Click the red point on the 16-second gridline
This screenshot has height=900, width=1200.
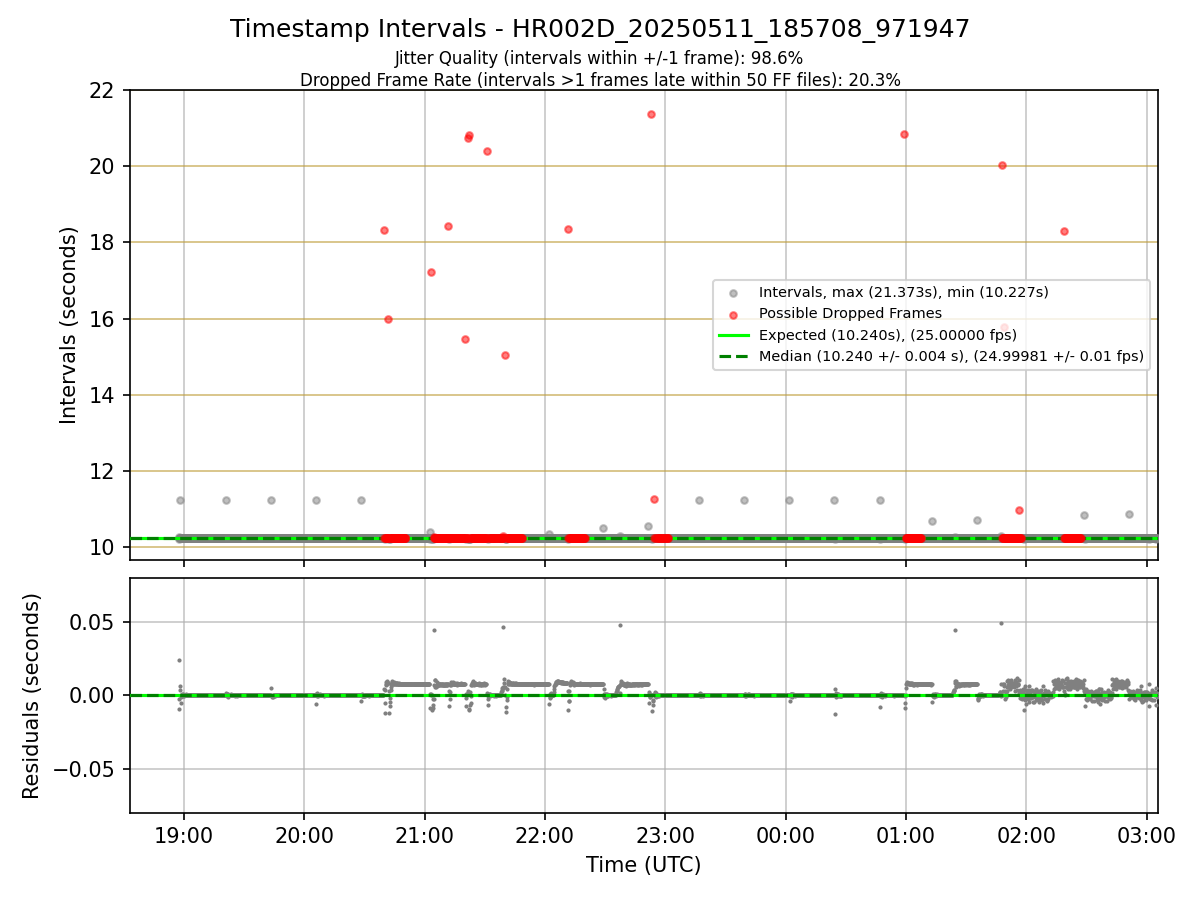click(388, 319)
